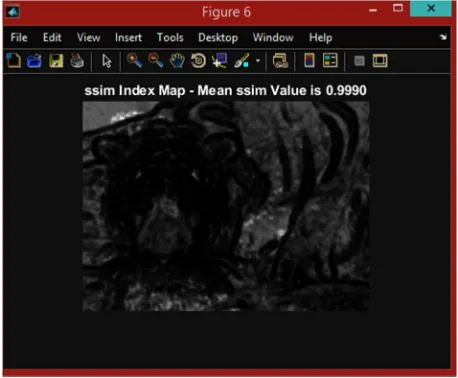Screen dimensions: 458x378
Task: Open the Insert menu
Action: (x=128, y=37)
